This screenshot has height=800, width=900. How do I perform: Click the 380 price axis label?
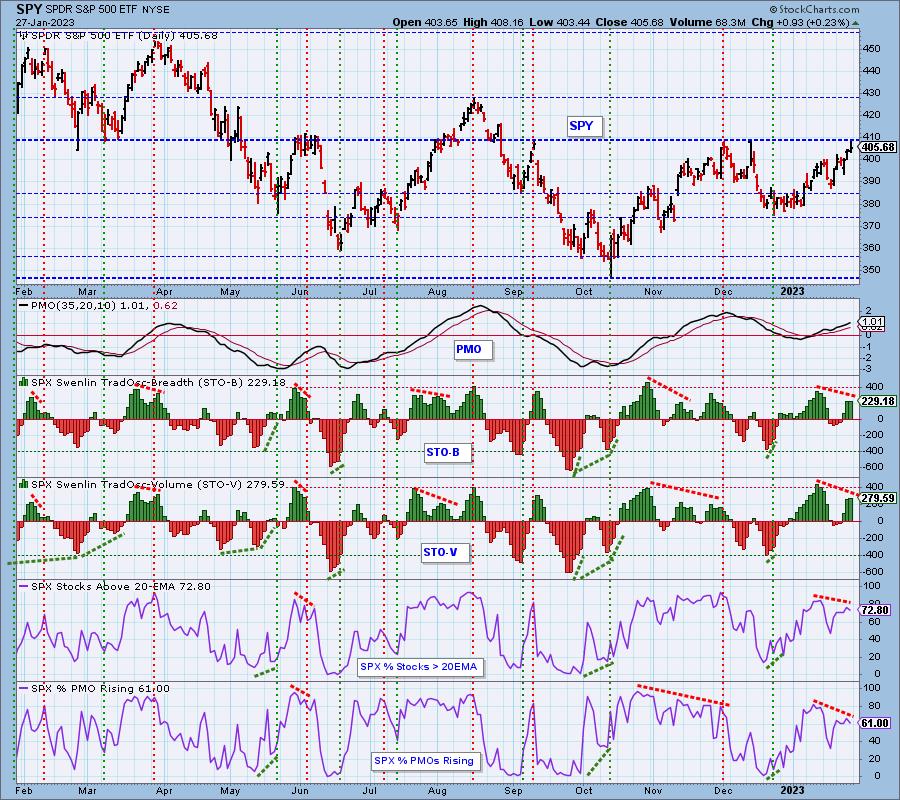coord(871,204)
